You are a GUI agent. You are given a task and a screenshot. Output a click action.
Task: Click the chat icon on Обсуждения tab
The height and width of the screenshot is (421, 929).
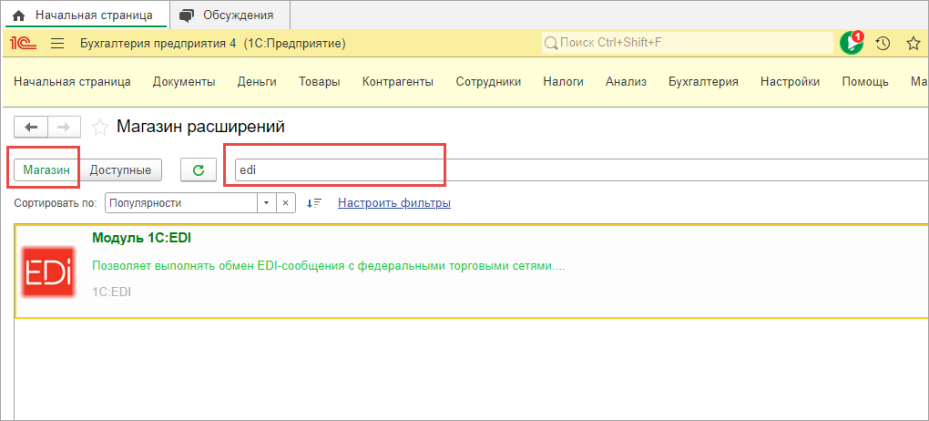tap(187, 15)
